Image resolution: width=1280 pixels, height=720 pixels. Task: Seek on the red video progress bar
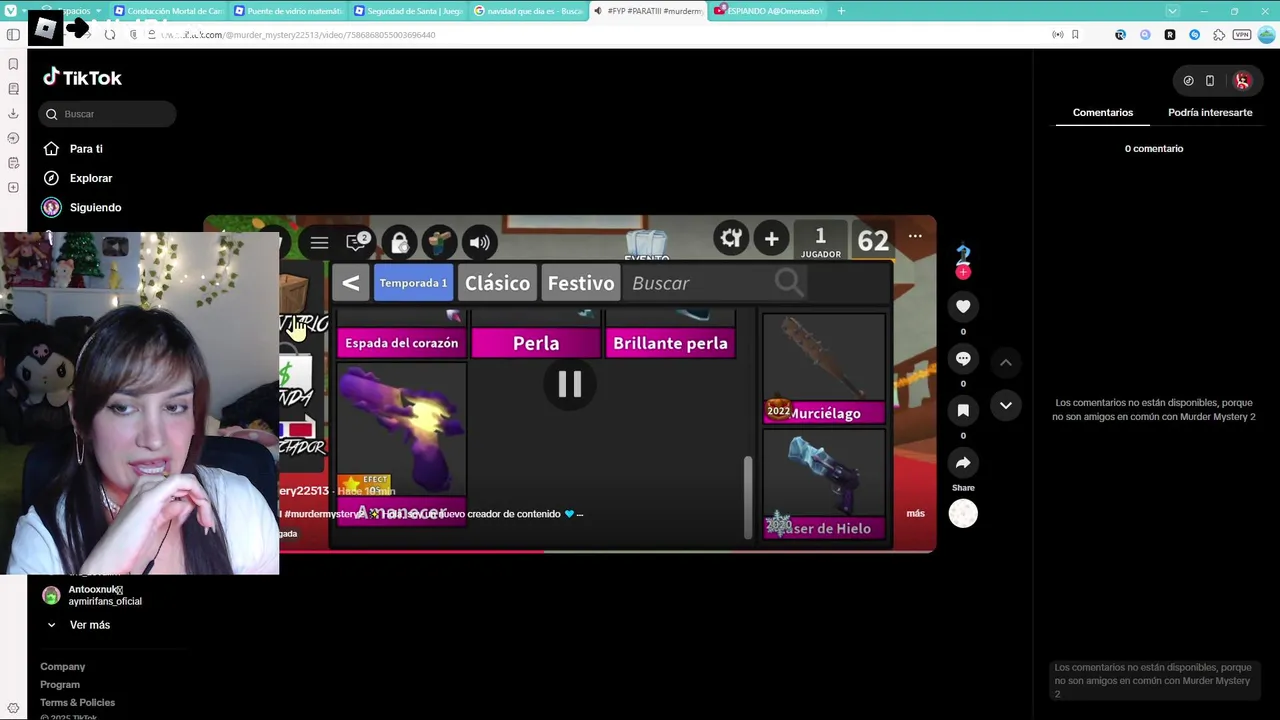[569, 551]
